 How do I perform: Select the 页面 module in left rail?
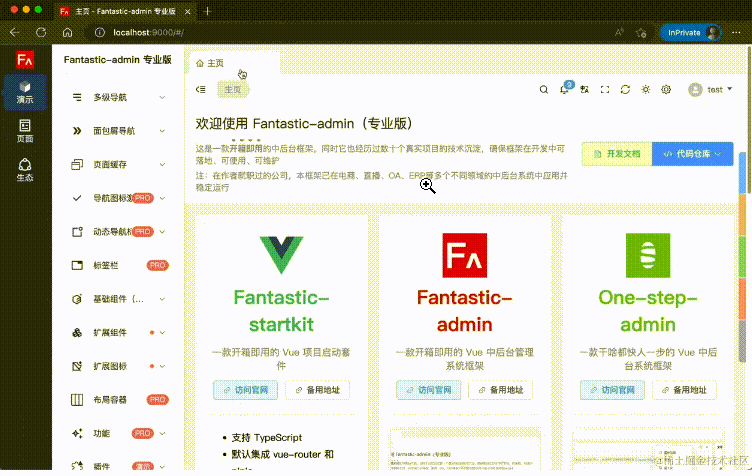point(25,131)
